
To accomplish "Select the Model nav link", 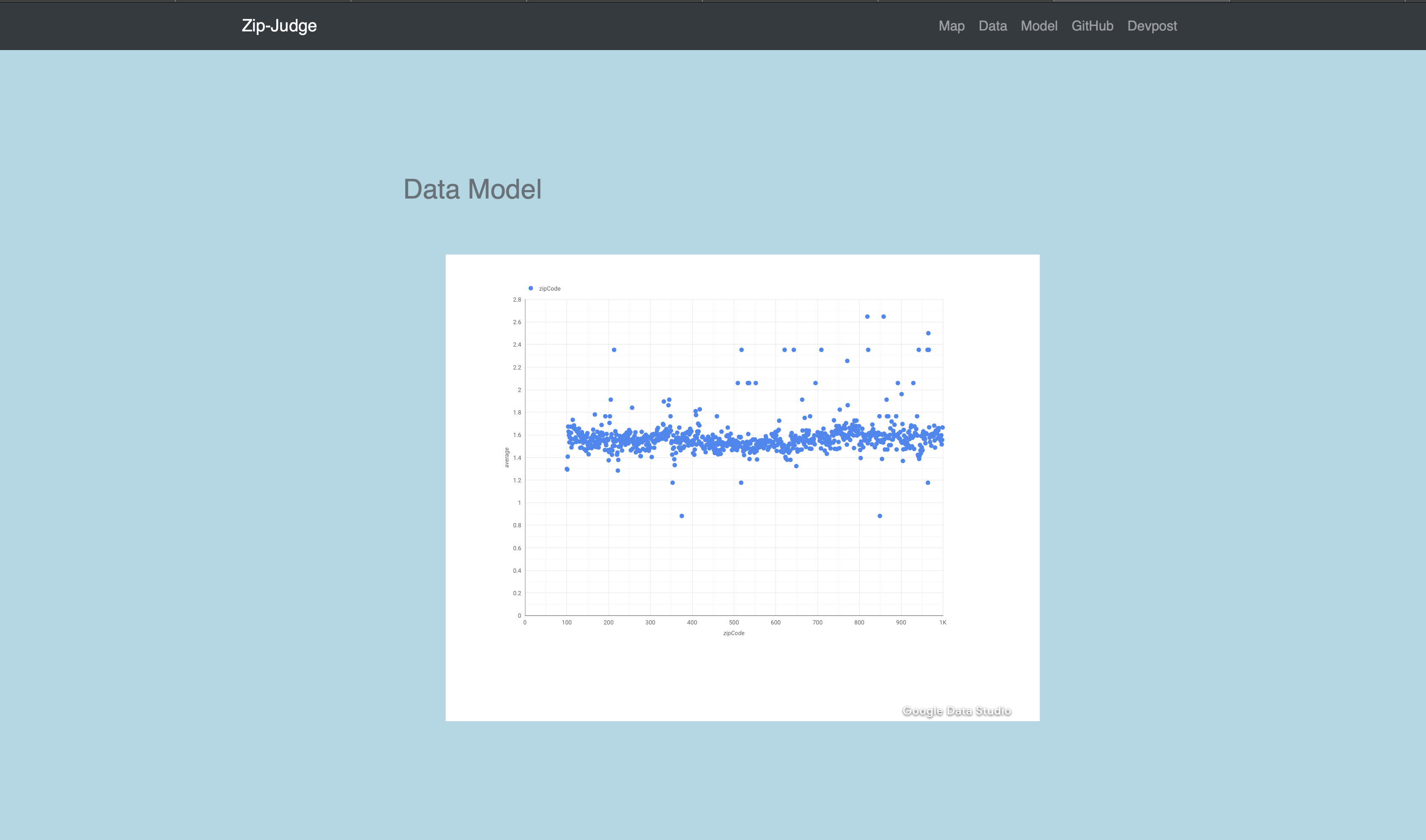I will pyautogui.click(x=1039, y=26).
